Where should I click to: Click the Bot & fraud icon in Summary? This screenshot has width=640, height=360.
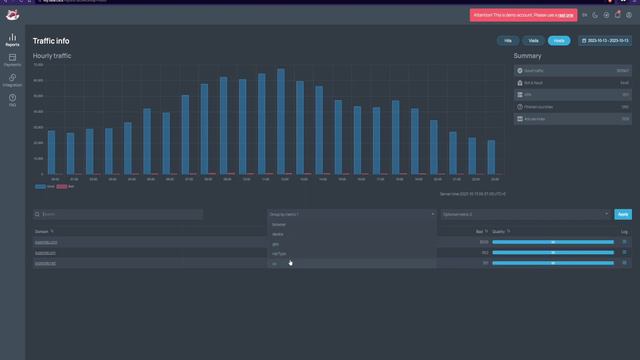point(520,83)
